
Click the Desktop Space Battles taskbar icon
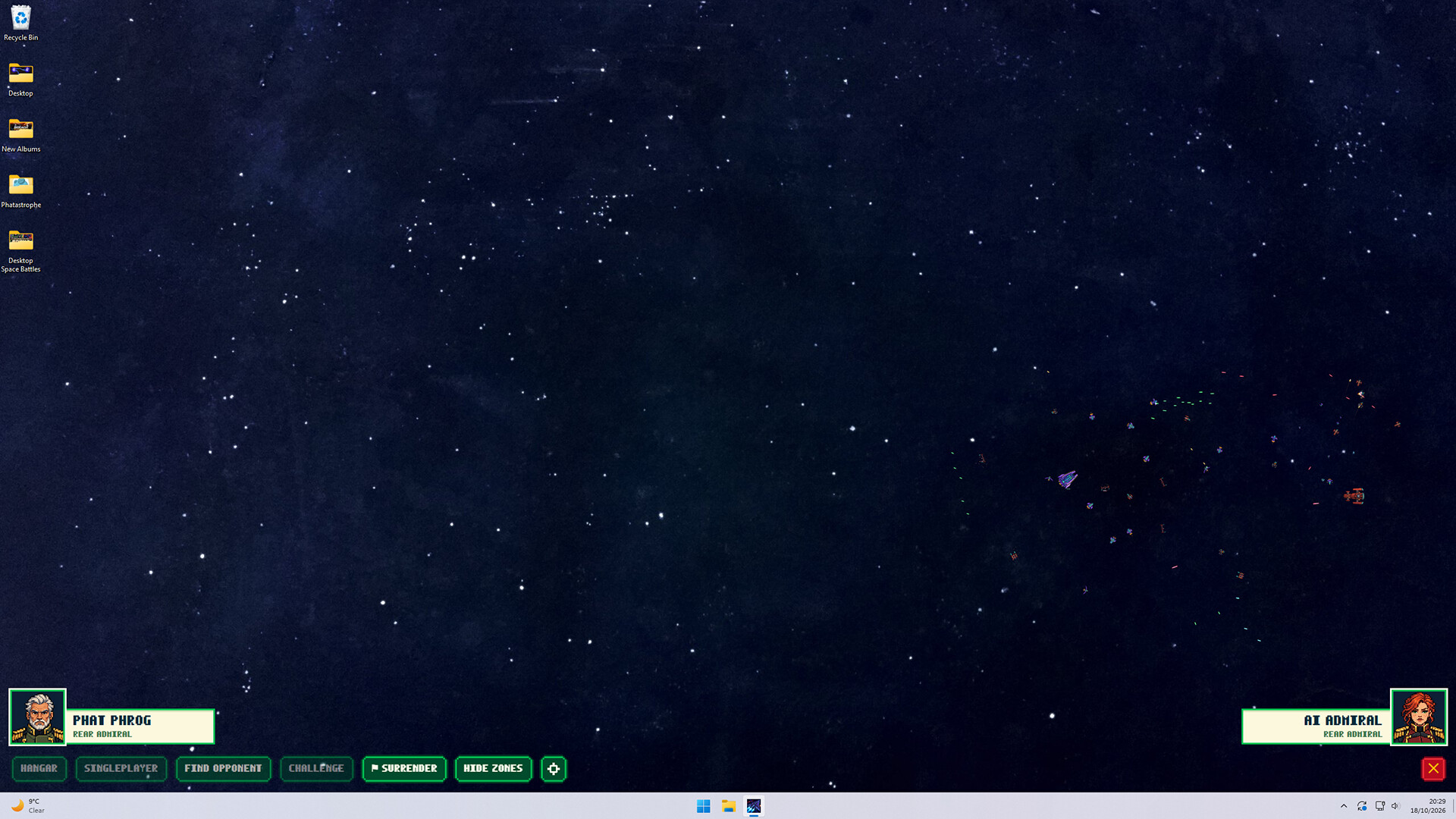point(754,806)
